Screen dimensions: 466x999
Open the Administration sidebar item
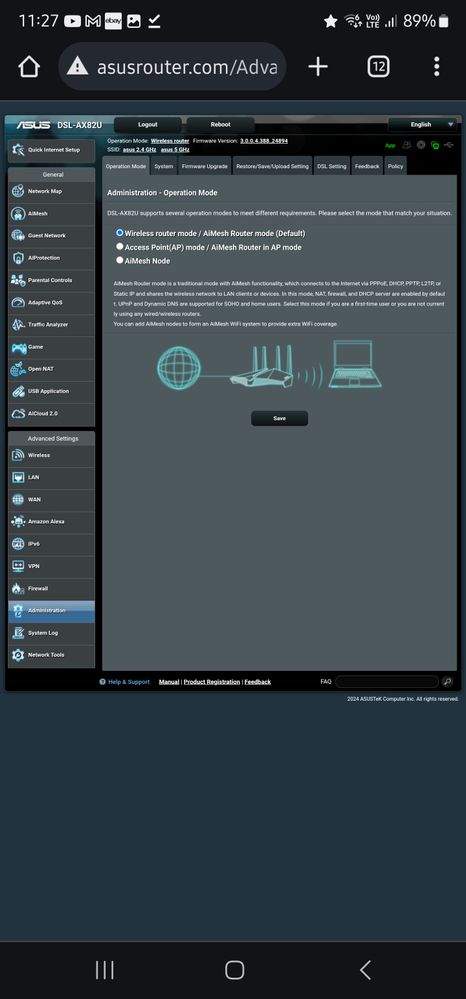point(52,610)
